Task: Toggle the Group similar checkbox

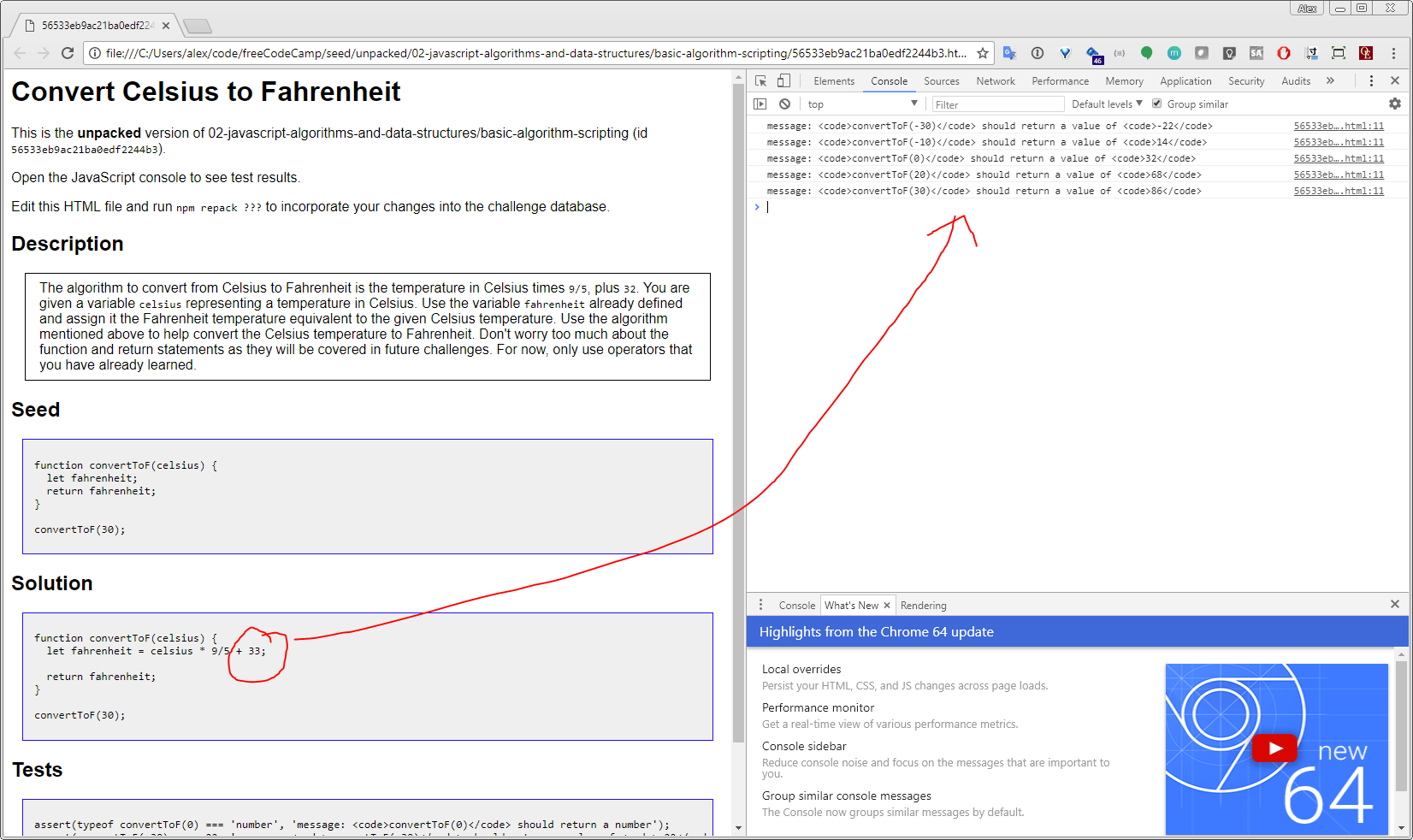Action: (x=1156, y=104)
